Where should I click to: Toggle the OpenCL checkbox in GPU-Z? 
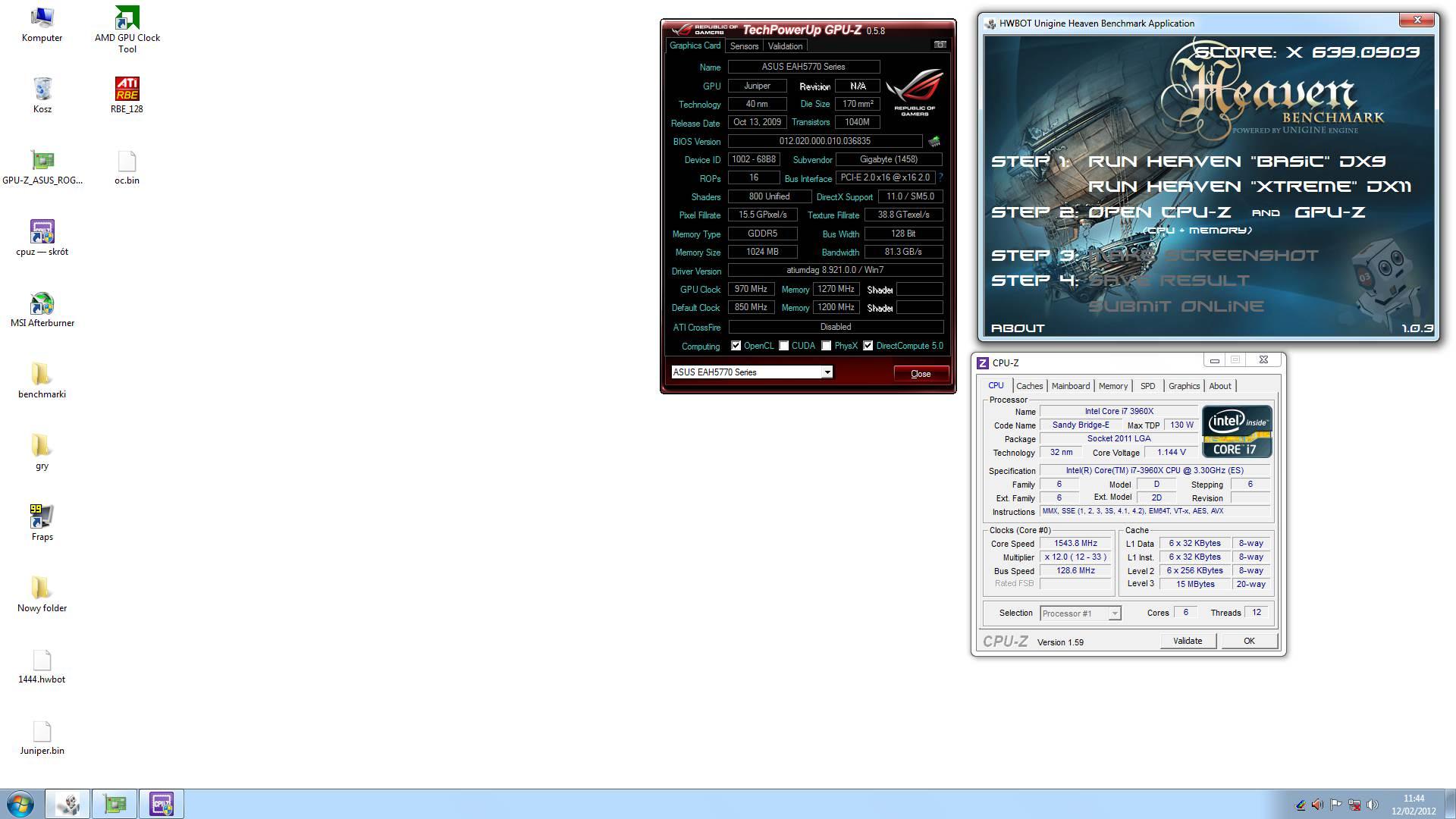tap(736, 346)
